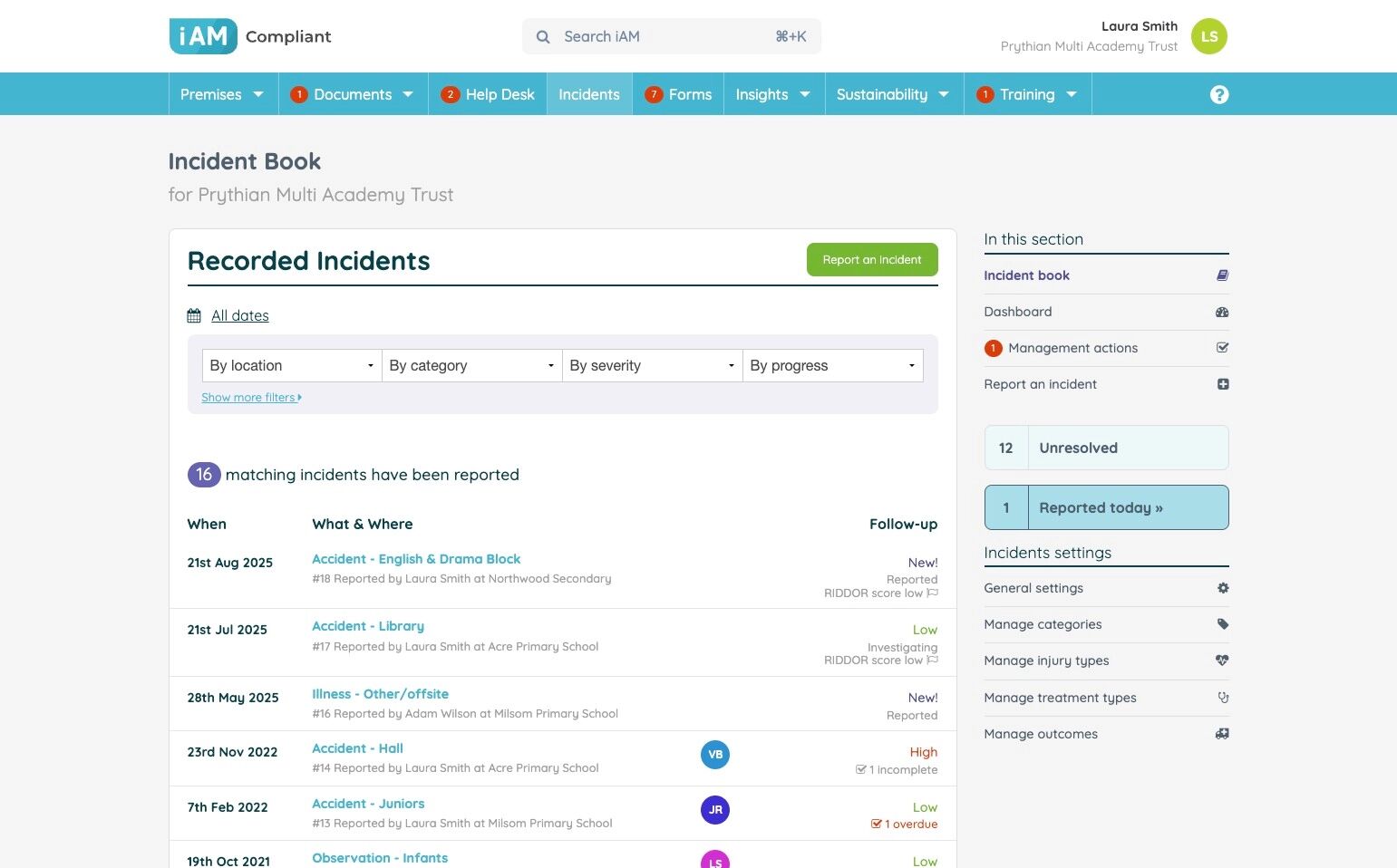Click the JR avatar on incident #13
This screenshot has height=868, width=1397.
715,810
